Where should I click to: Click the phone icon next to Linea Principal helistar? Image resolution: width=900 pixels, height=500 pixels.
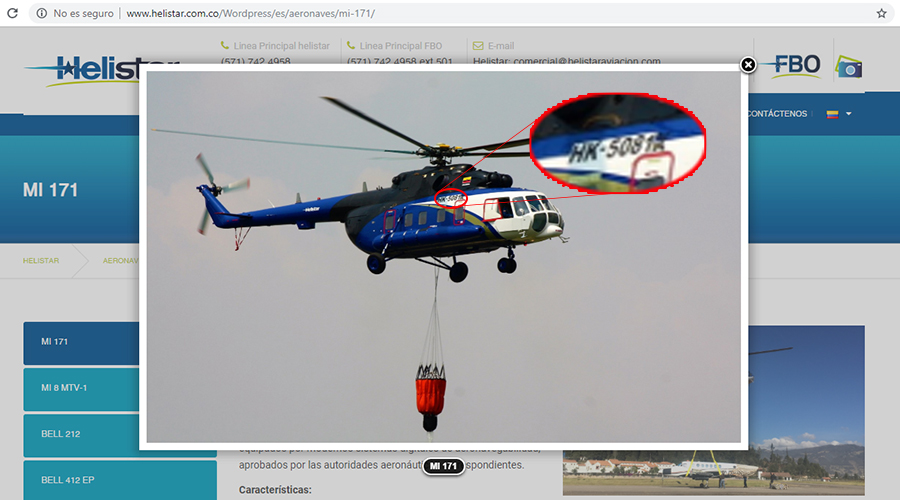224,45
